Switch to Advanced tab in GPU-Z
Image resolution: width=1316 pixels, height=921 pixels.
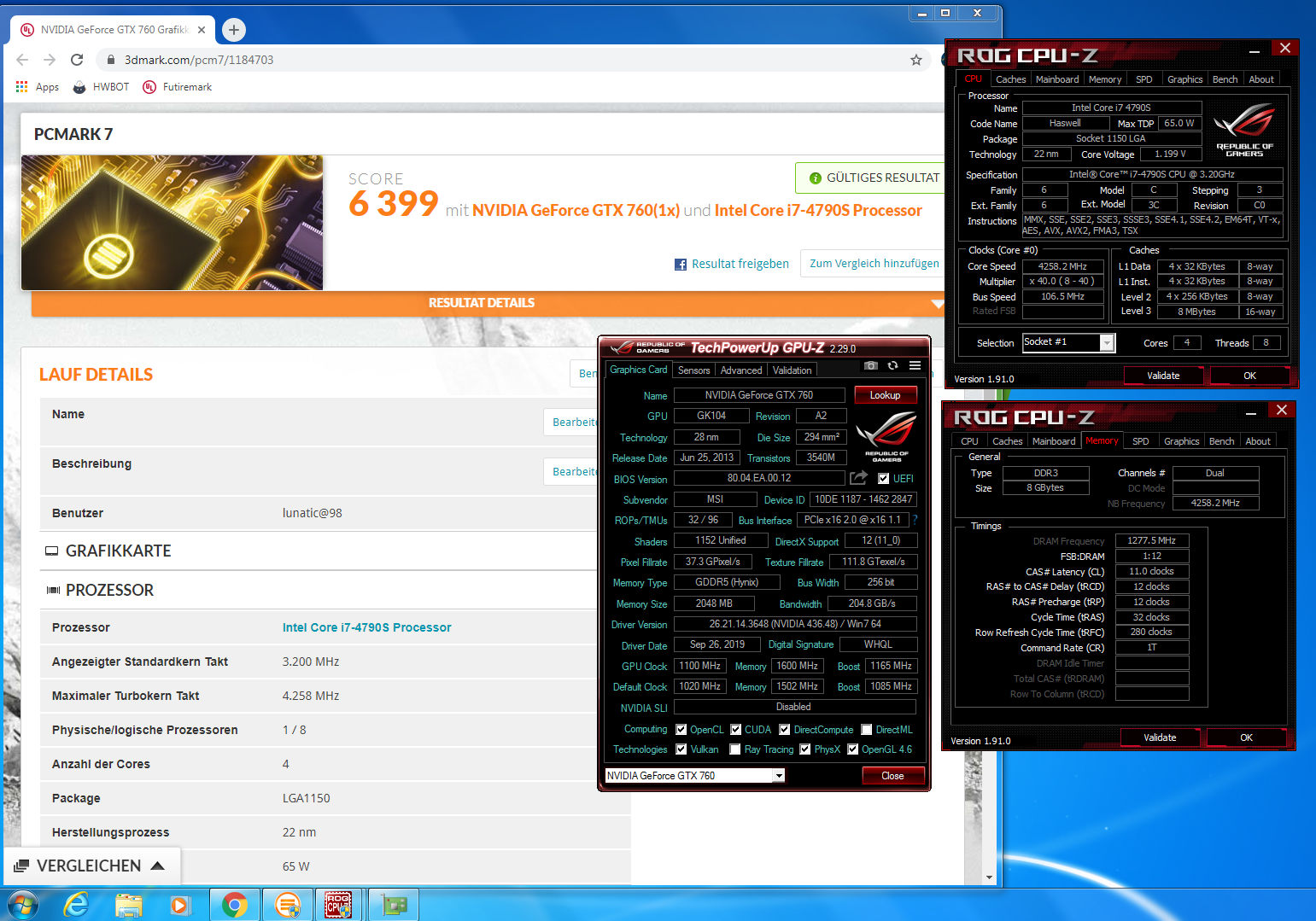tap(740, 370)
